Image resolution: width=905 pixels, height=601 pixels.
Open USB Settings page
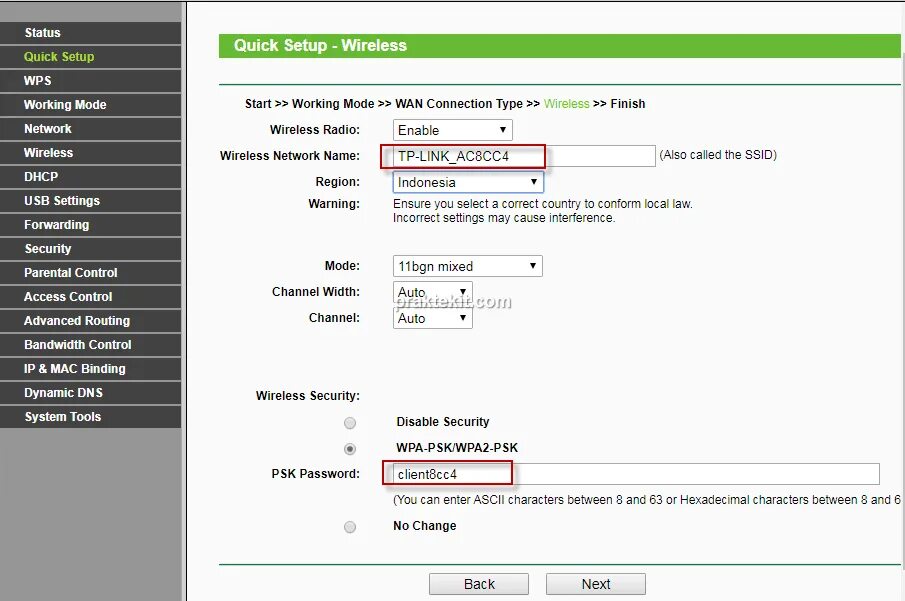(90, 200)
